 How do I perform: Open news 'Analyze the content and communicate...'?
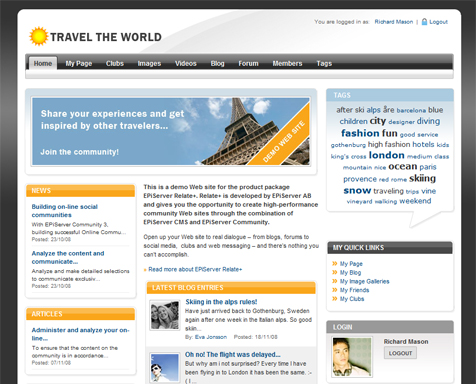tap(68, 257)
